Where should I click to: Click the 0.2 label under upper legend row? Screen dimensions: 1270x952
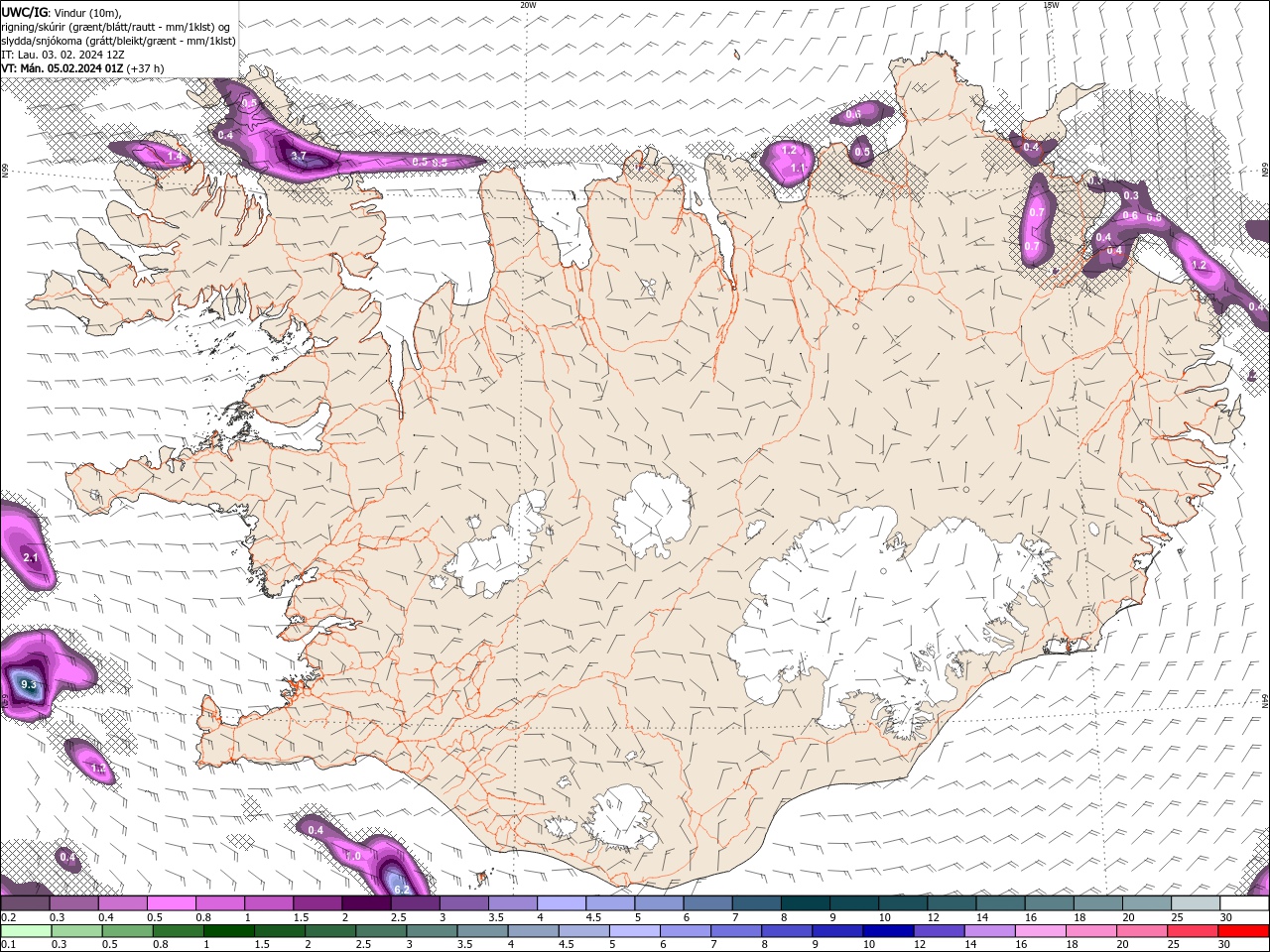tap(9, 917)
